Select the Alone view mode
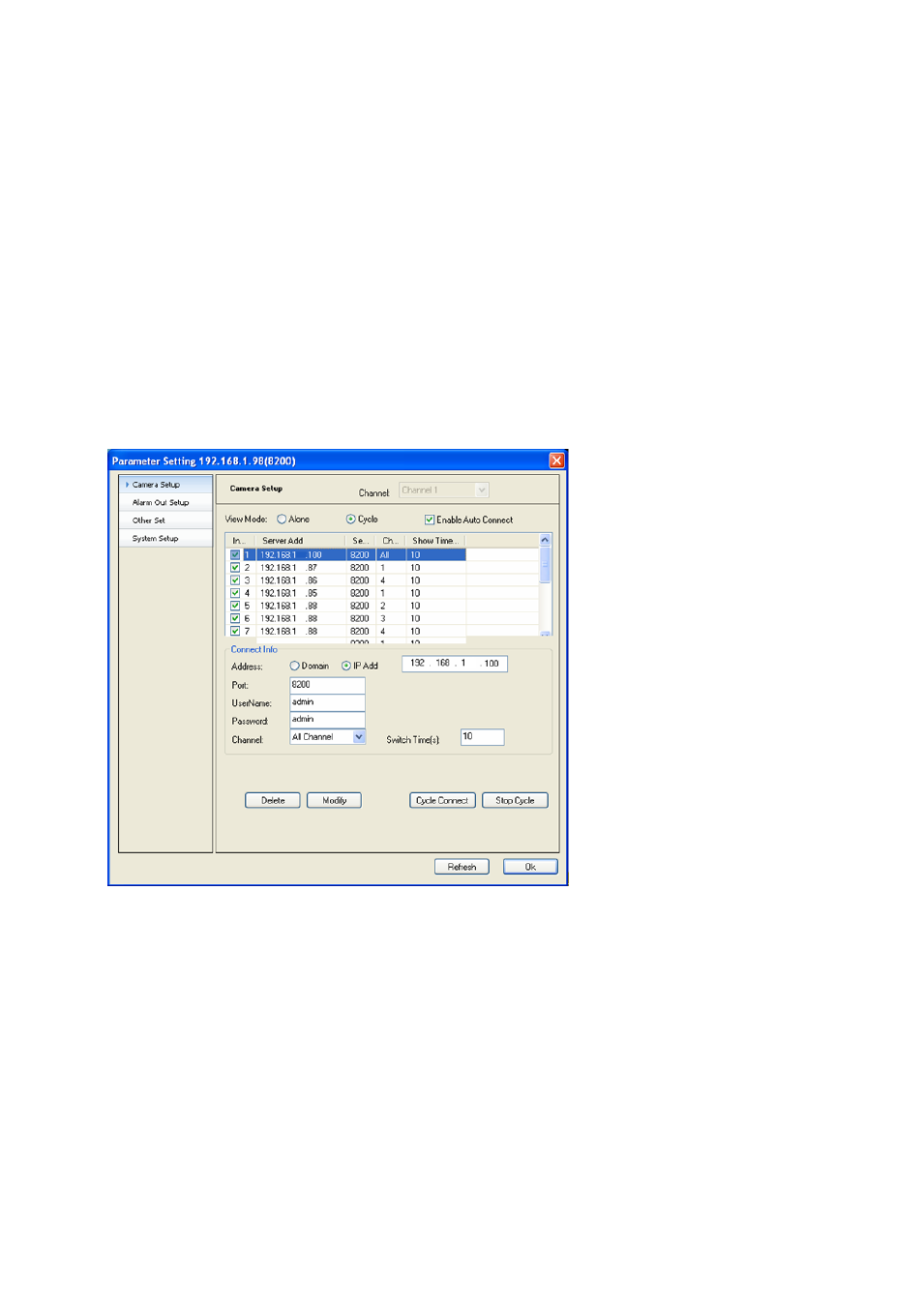This screenshot has width=924, height=1306. click(x=282, y=519)
